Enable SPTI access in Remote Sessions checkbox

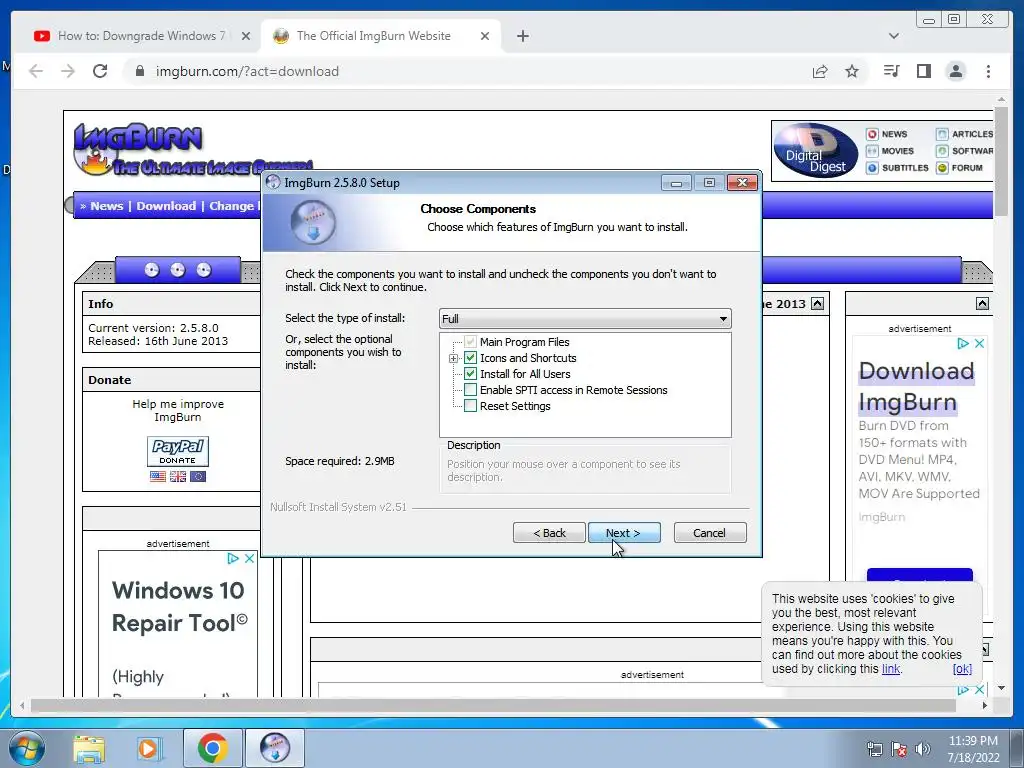coord(470,390)
